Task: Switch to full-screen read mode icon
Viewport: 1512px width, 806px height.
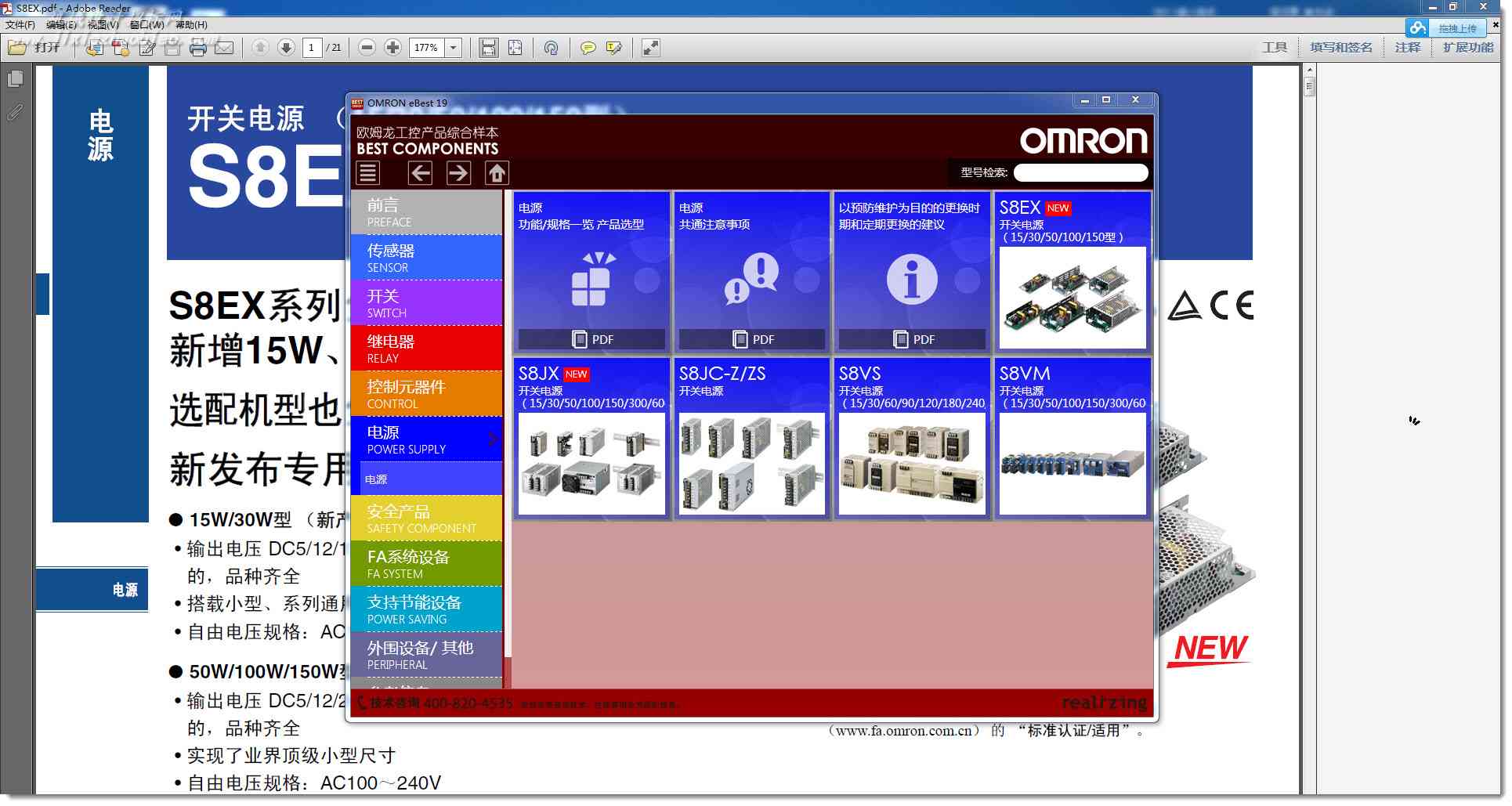Action: click(x=650, y=48)
